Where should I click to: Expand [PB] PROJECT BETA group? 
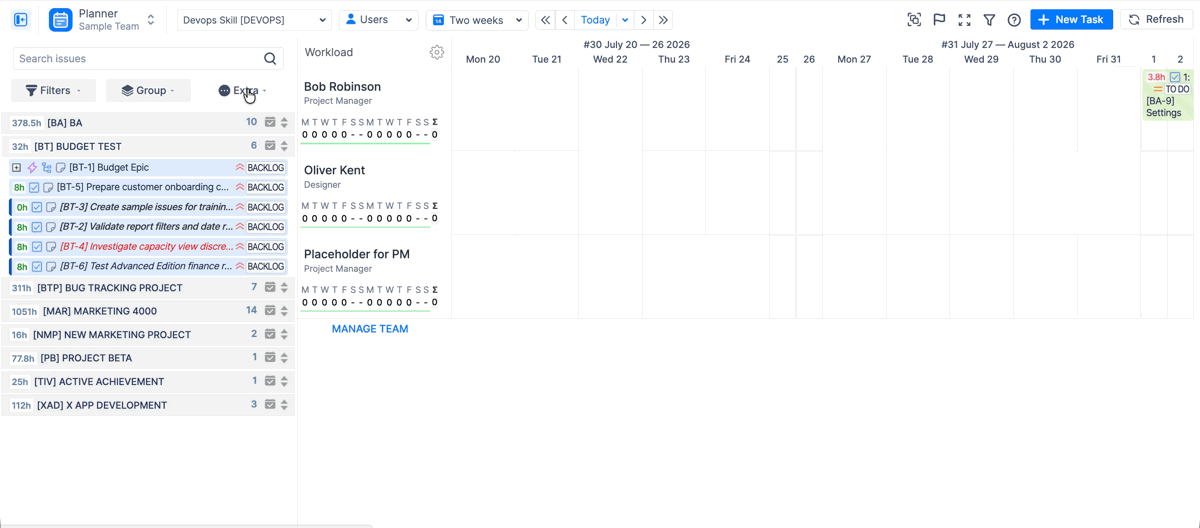[x=148, y=358]
